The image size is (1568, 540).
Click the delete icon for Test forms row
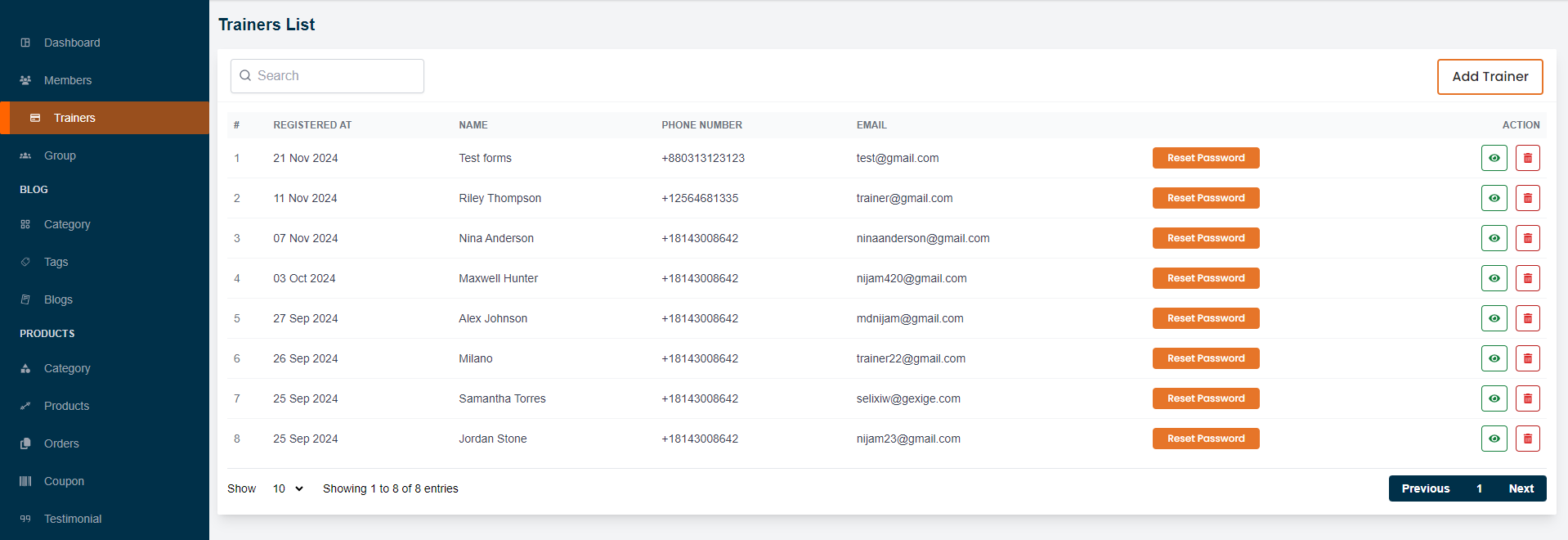pyautogui.click(x=1527, y=158)
